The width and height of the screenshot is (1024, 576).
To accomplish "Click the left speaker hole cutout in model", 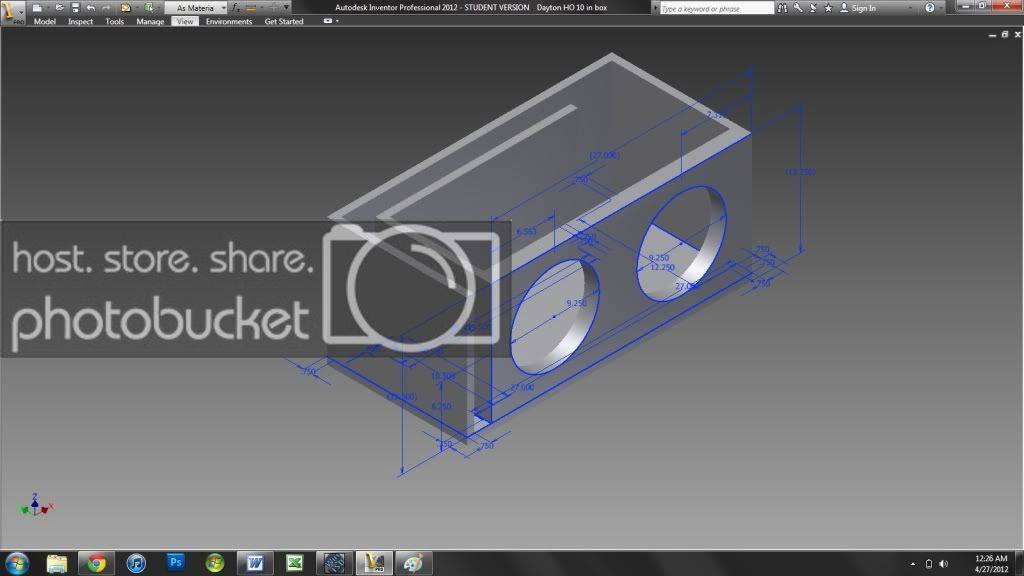I will pos(554,317).
